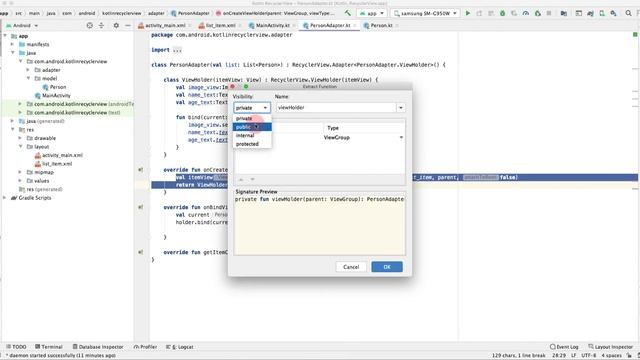
Task: Open Project panel gear settings icon
Action: [116, 25]
